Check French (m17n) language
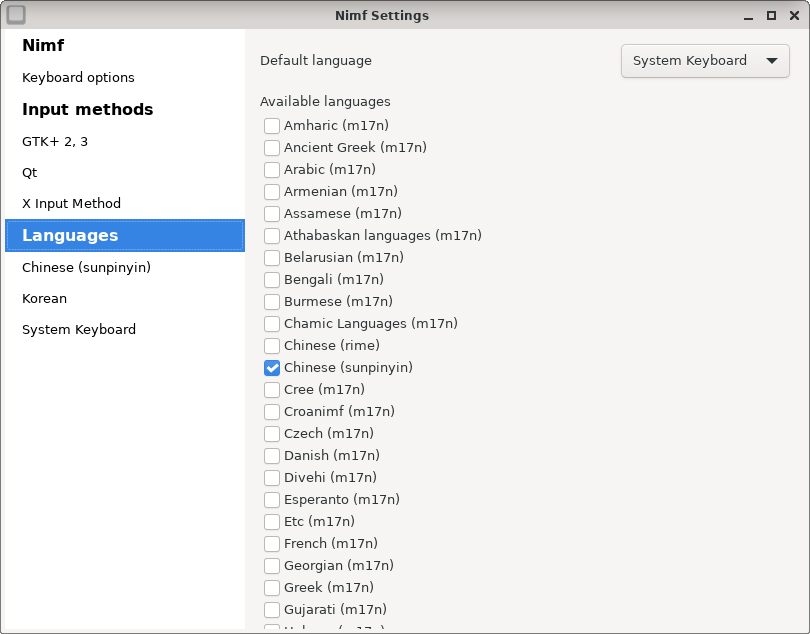810x634 pixels. tap(272, 544)
